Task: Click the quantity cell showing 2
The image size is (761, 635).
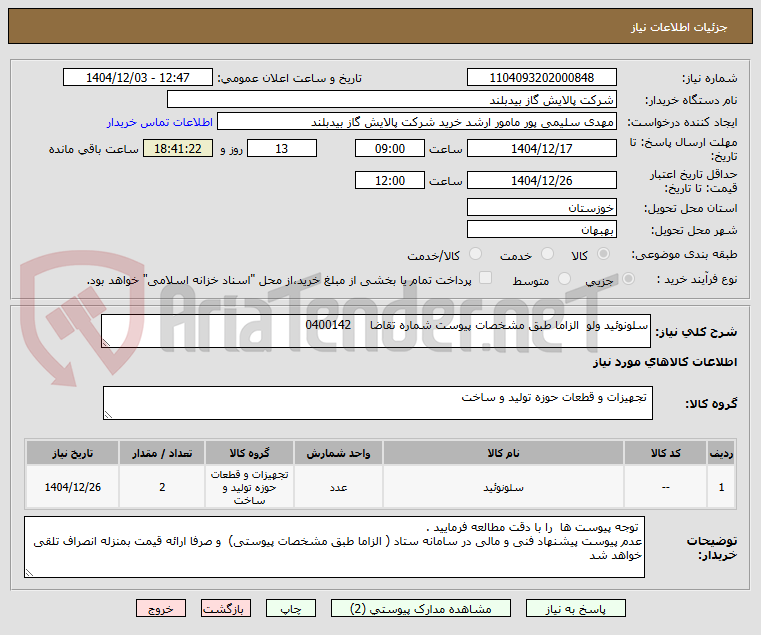Action: pyautogui.click(x=162, y=487)
